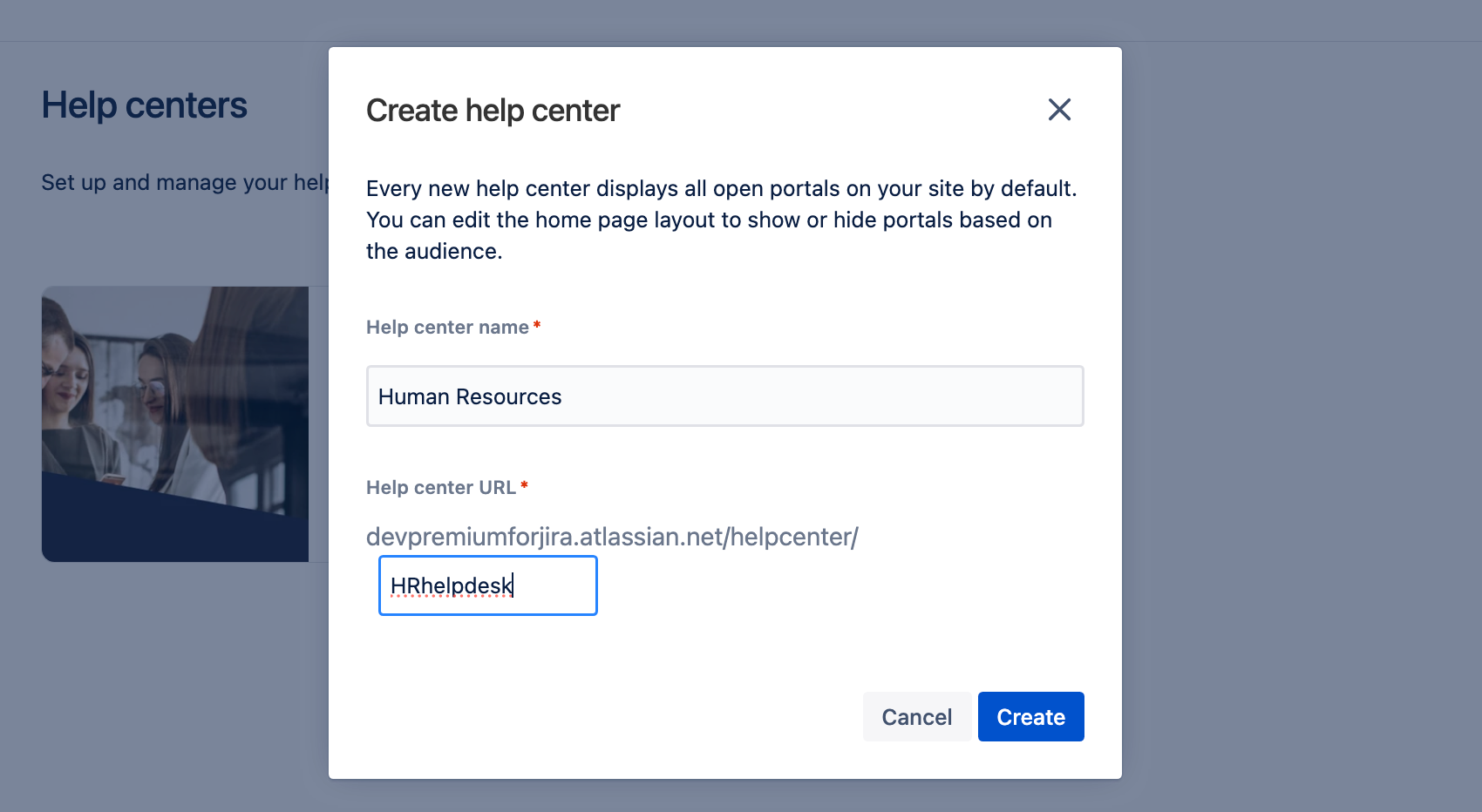The image size is (1482, 812).
Task: Click the Create help center dialog title
Action: coord(493,111)
